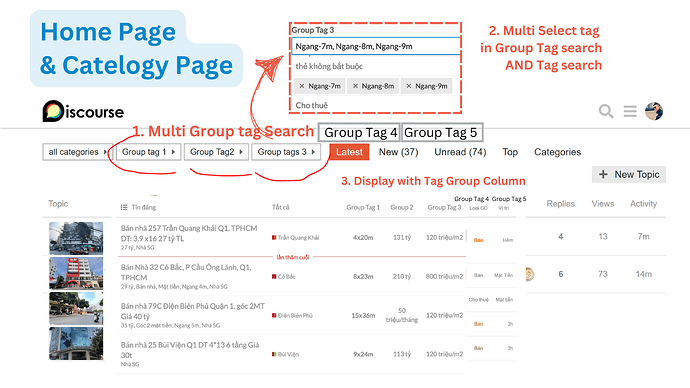Open the Group tags 3 dropdown
Viewport: 690px width, 388px height.
pyautogui.click(x=286, y=152)
